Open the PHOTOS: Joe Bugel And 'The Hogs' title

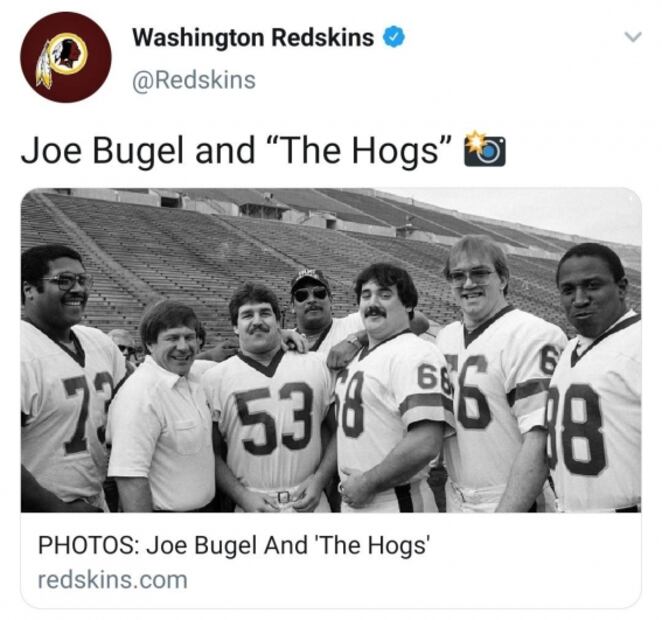pyautogui.click(x=234, y=545)
